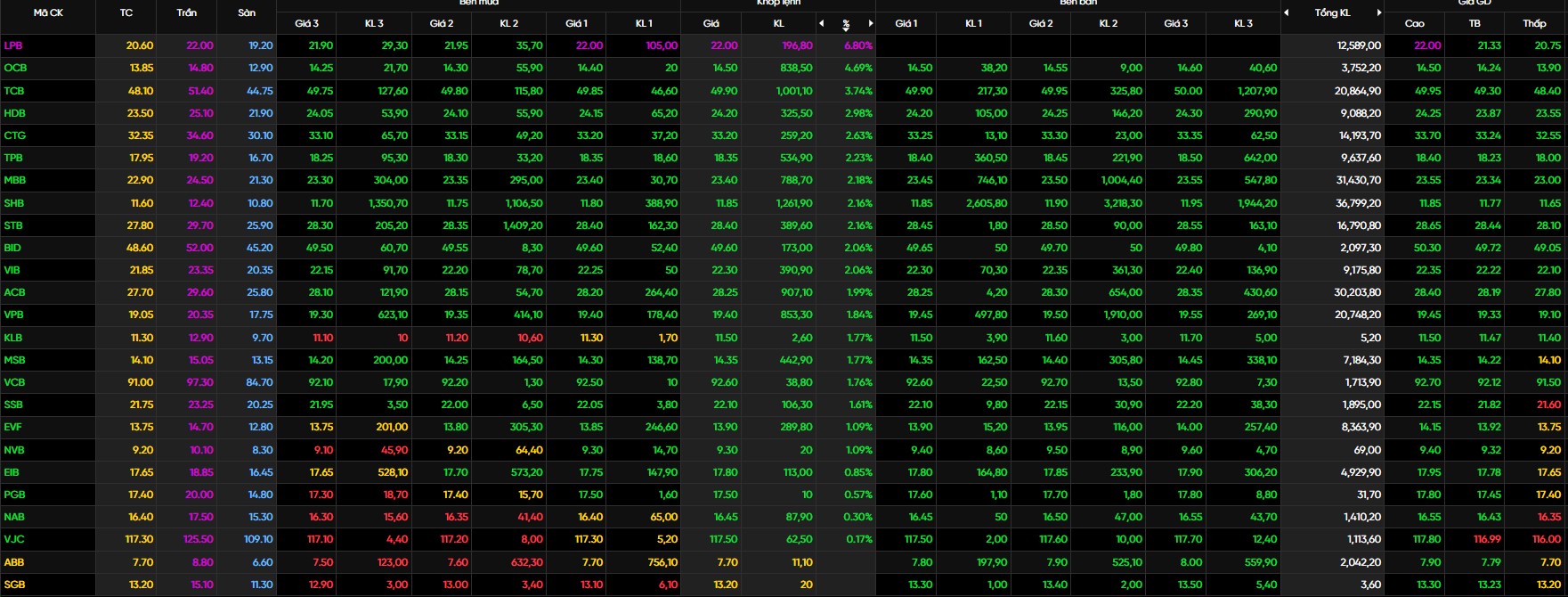The height and width of the screenshot is (597, 1568).
Task: Open stock symbol EVF
Action: coord(13,427)
